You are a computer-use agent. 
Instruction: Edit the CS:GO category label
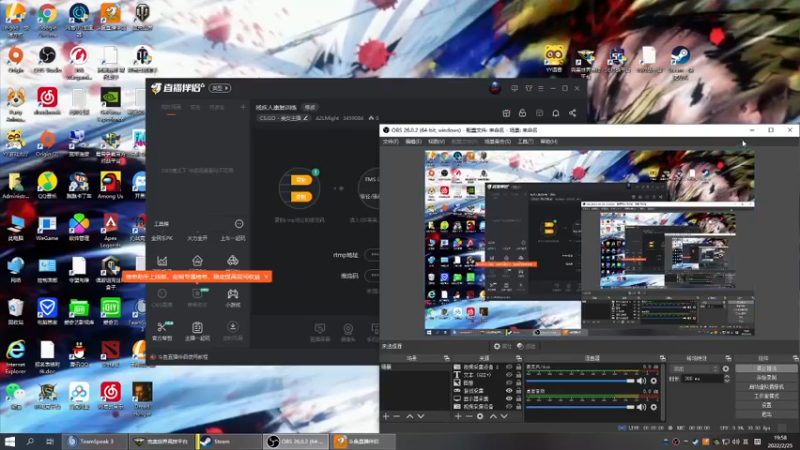coord(283,118)
